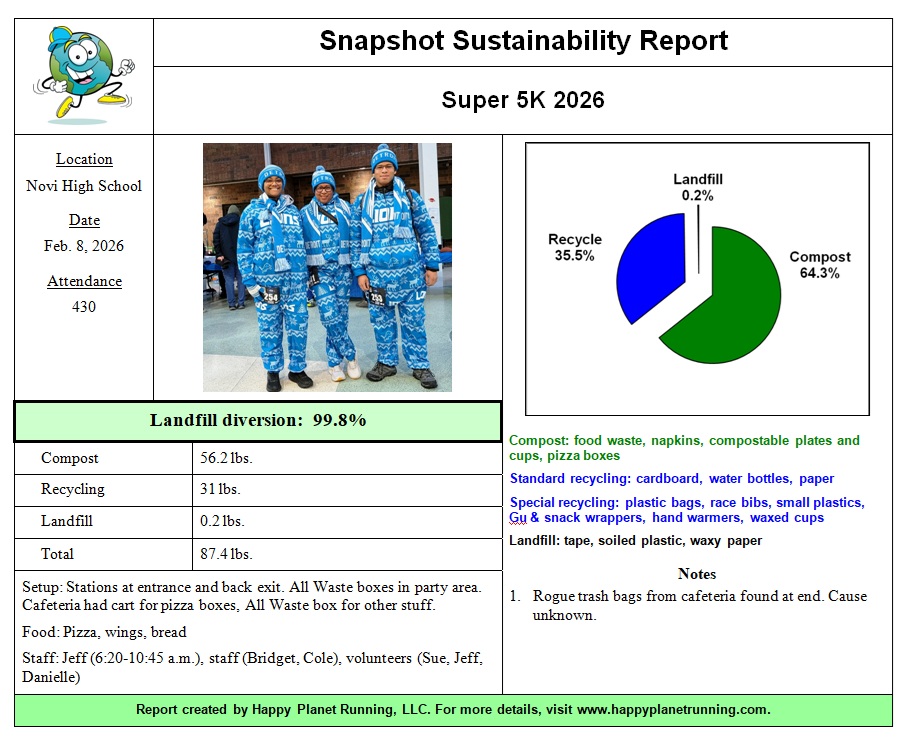Select the 87.4 lbs. total value cell
This screenshot has height=747, width=915.
point(226,554)
